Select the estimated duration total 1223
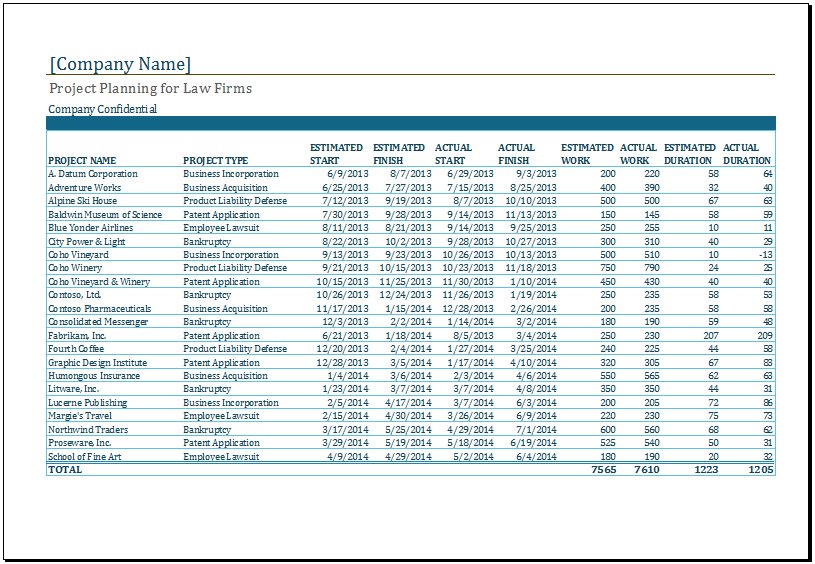Screen dimensions: 815x564 (706, 470)
